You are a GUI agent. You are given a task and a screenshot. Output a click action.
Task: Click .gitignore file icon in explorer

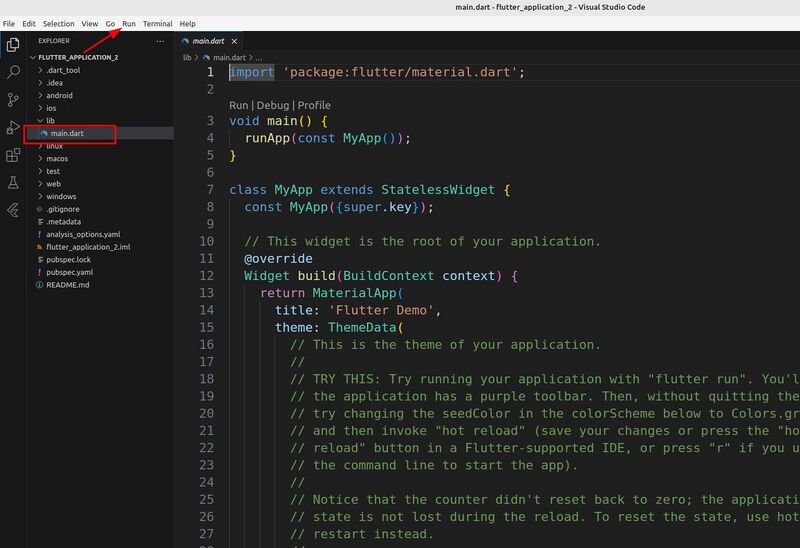[x=39, y=209]
